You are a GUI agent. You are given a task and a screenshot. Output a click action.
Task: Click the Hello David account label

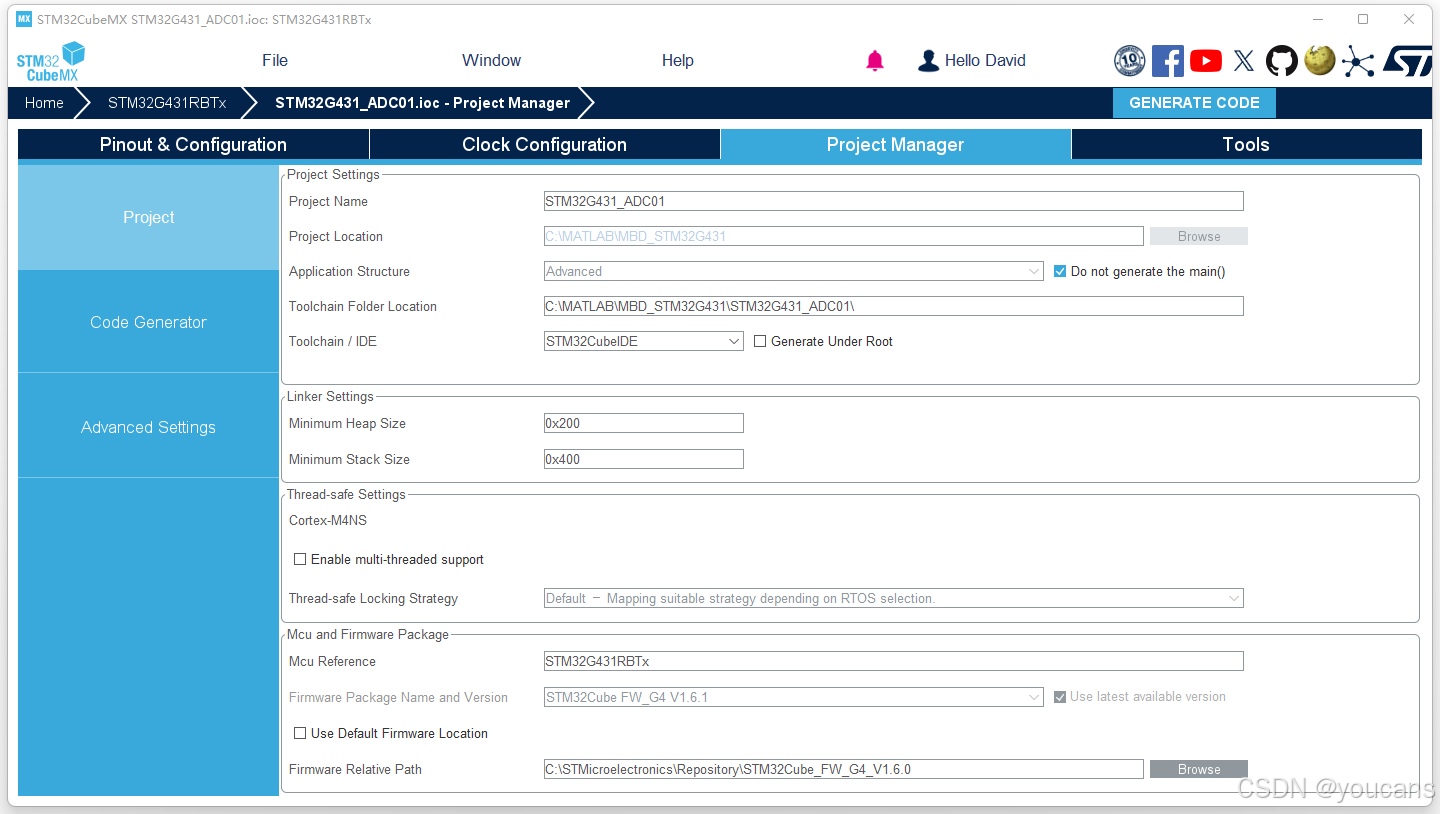point(985,61)
